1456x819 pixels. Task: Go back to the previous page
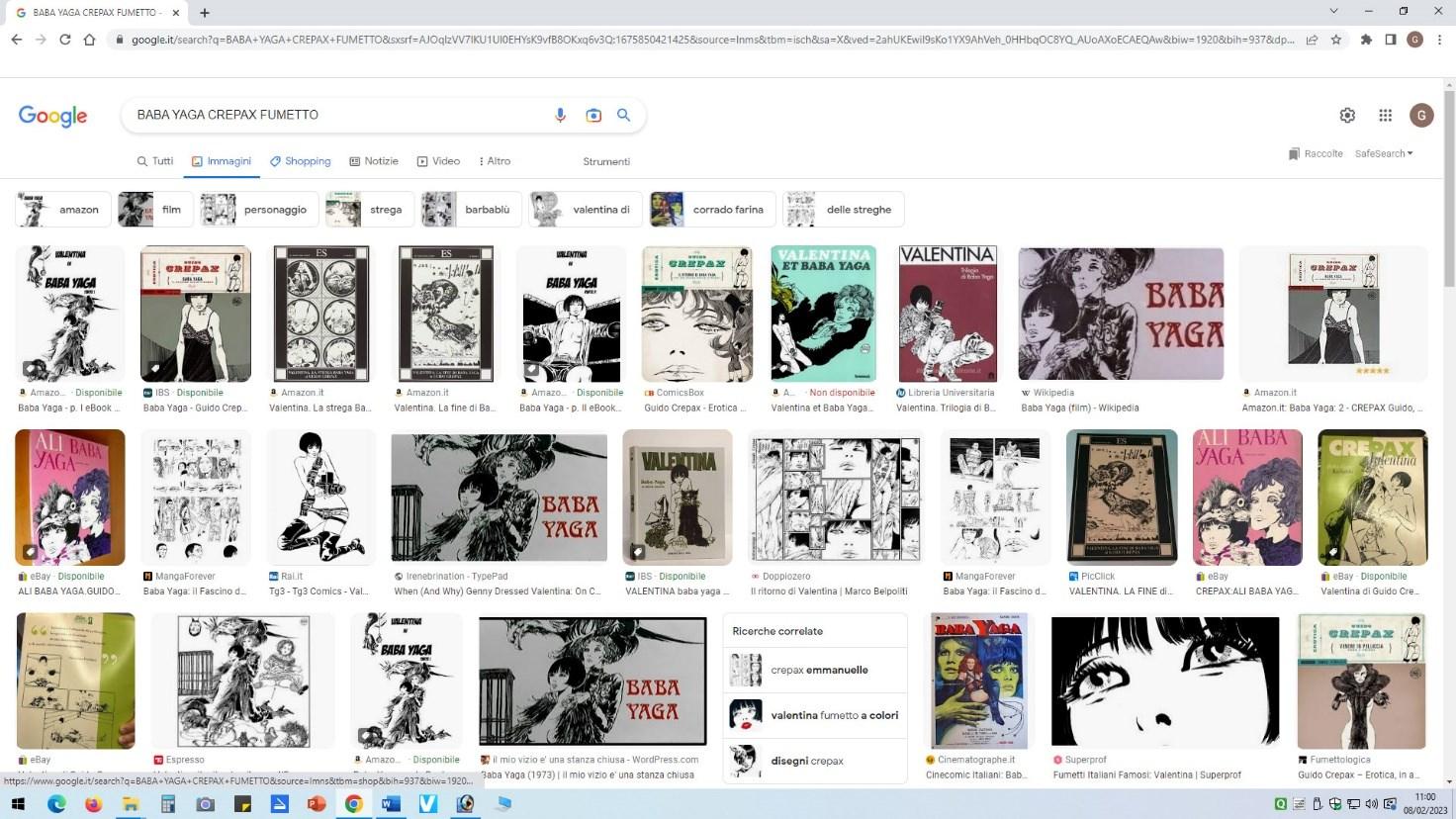coord(16,40)
